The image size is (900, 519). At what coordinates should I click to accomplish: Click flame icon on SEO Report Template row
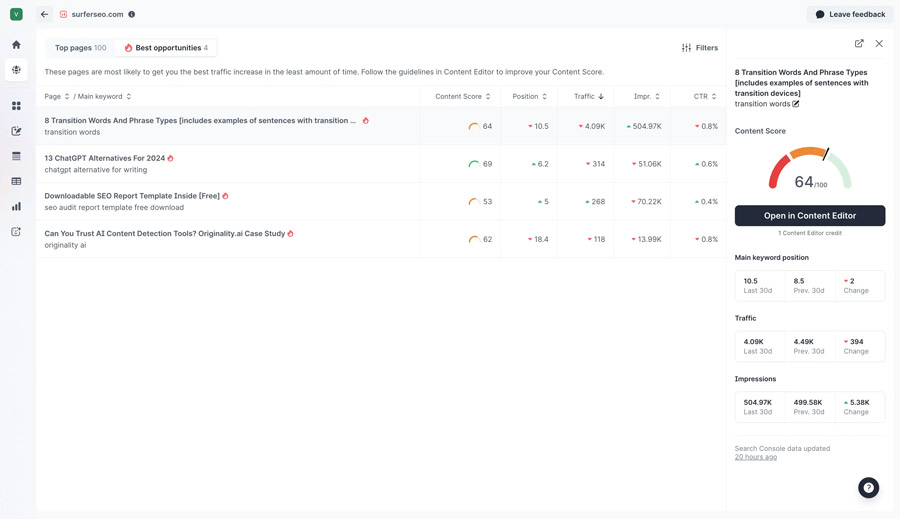[225, 196]
